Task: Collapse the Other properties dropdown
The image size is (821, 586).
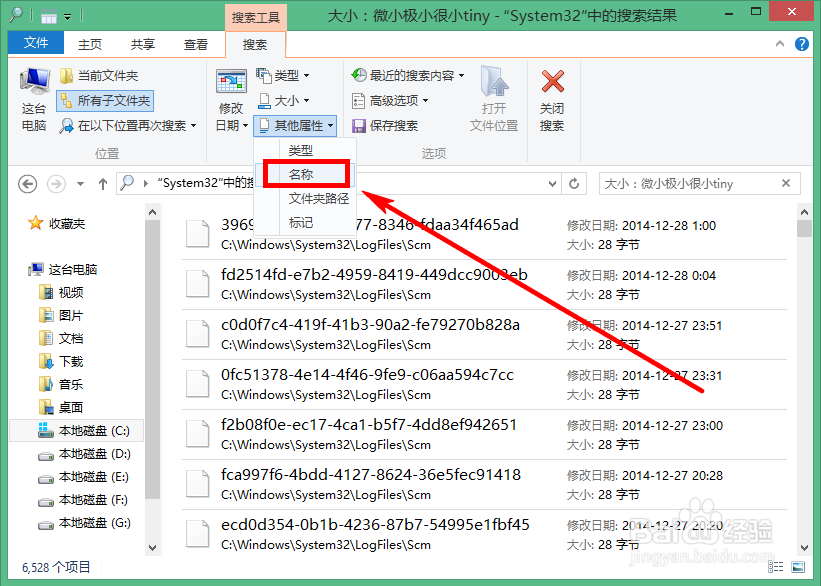Action: tap(295, 126)
